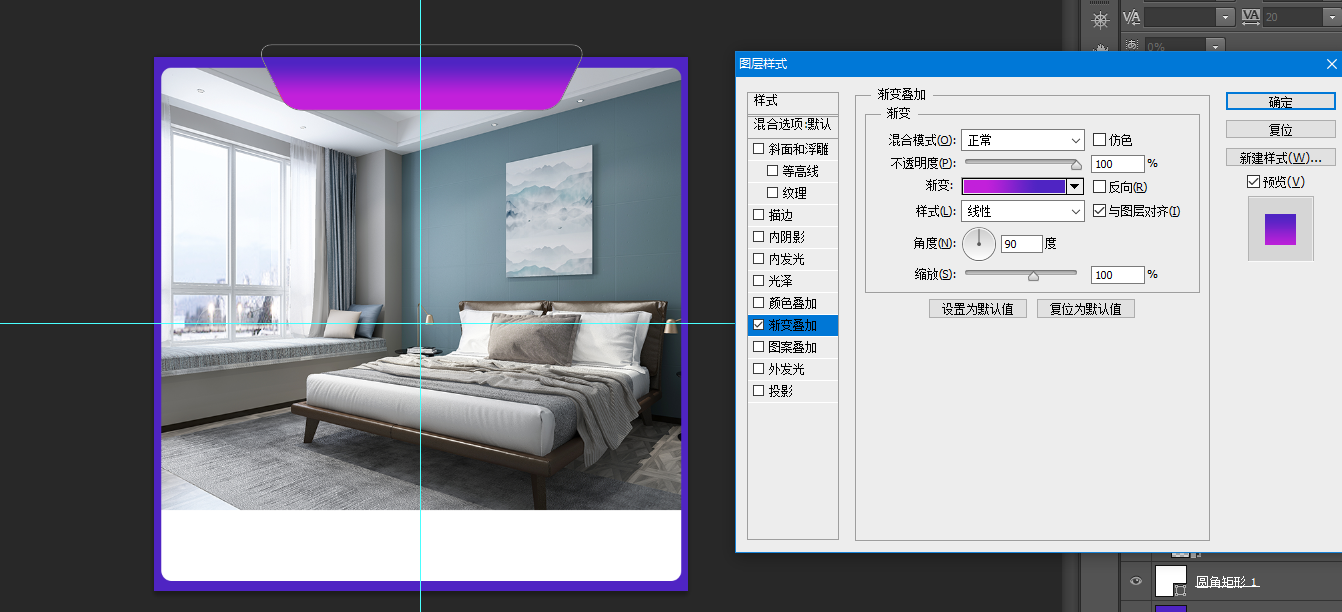This screenshot has width=1342, height=612.
Task: Select the 渐变叠加 style entry
Action: point(793,325)
